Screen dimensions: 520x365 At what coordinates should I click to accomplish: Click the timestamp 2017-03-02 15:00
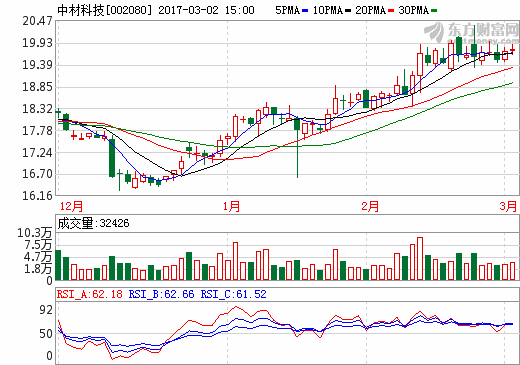click(206, 10)
